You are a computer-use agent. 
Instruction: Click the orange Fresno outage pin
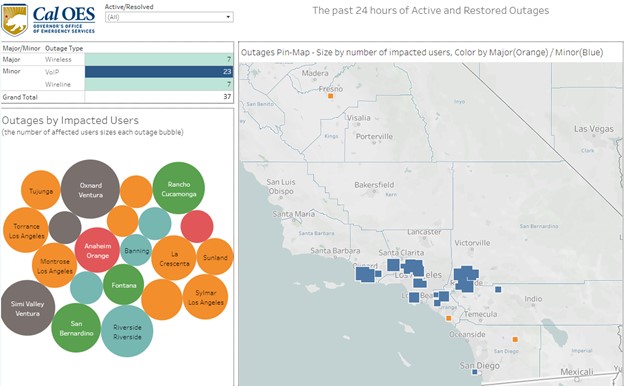coord(330,96)
